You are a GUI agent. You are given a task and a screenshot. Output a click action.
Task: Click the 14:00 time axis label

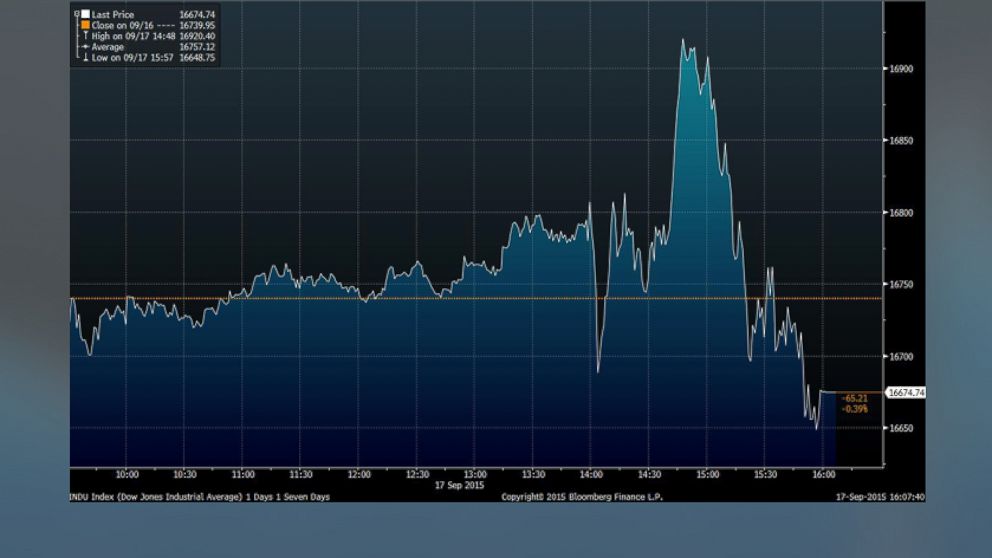[591, 474]
